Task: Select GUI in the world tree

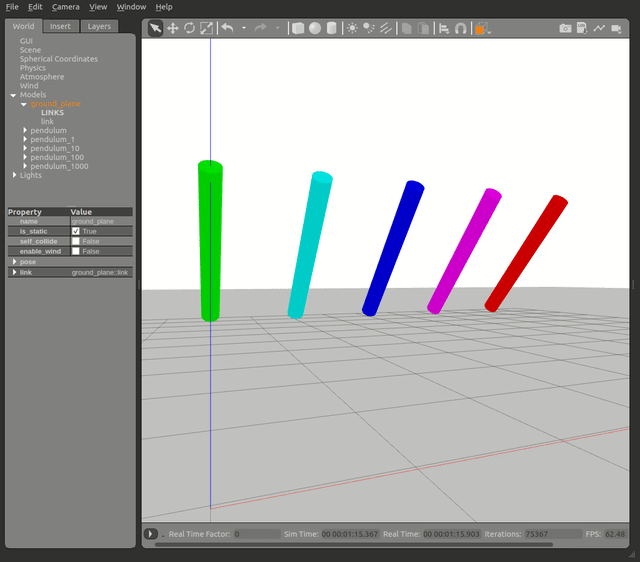Action: pyautogui.click(x=26, y=41)
